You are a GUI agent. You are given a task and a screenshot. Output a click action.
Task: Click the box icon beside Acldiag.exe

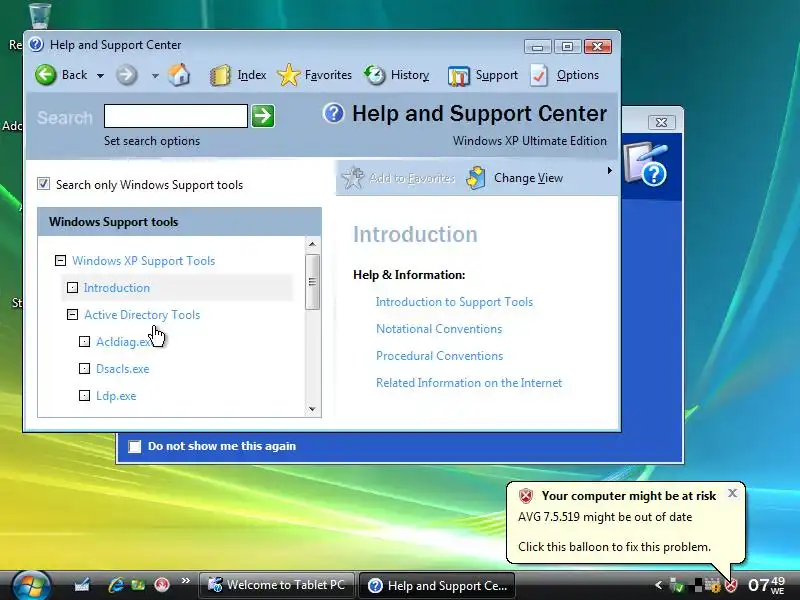coord(85,342)
